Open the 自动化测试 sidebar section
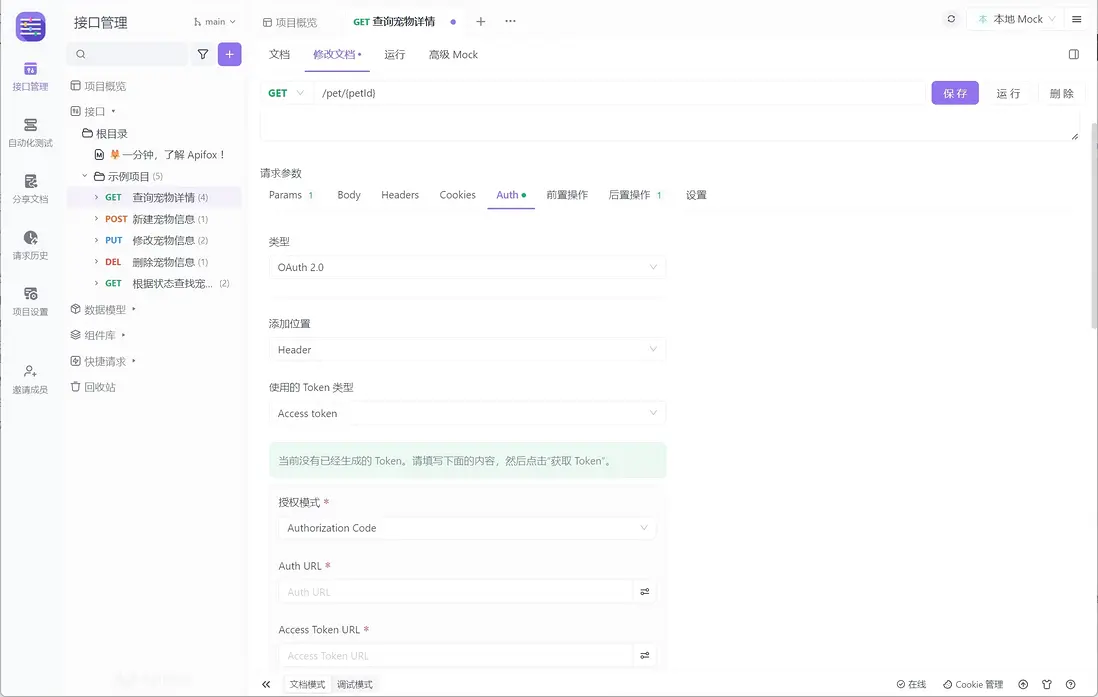The width and height of the screenshot is (1098, 697). [30, 132]
